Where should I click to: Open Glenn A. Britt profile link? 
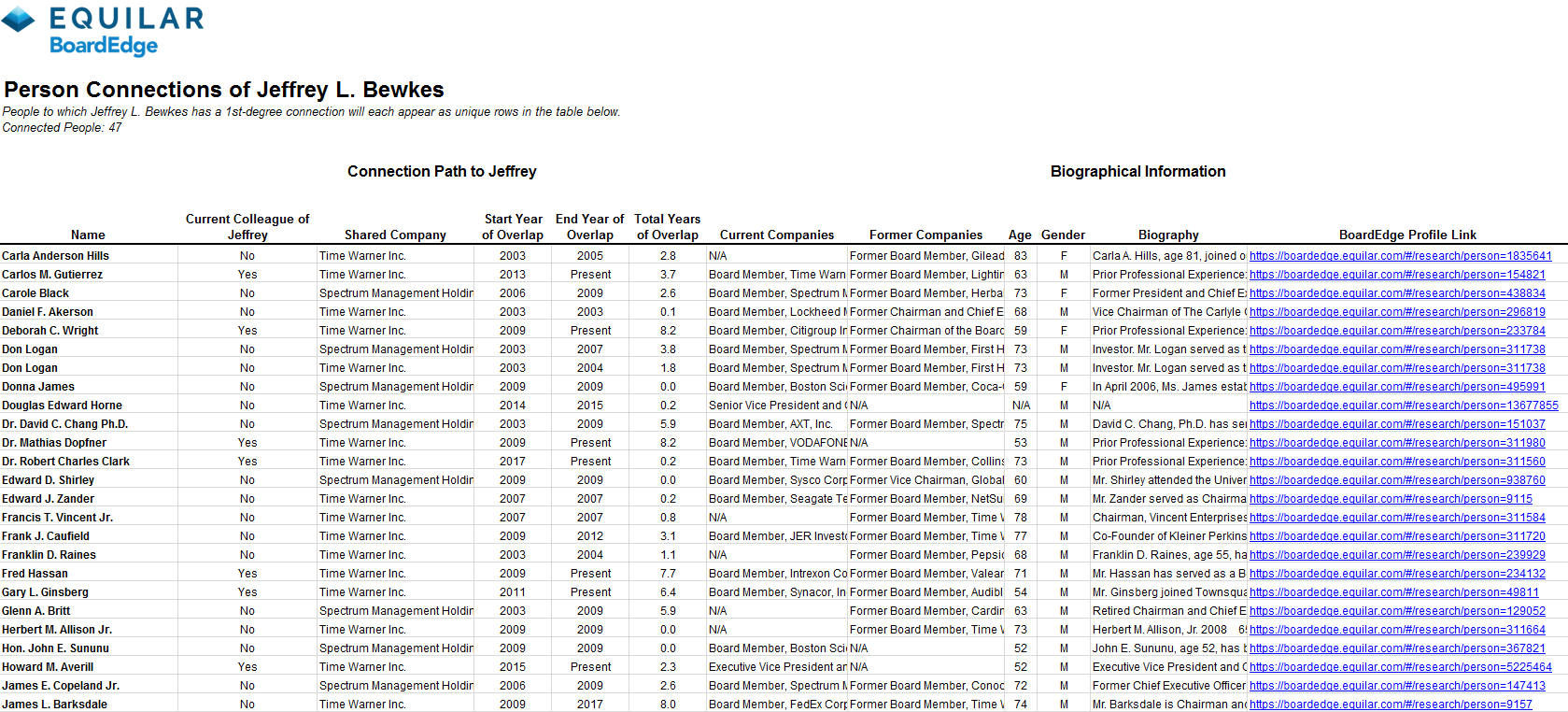(x=1397, y=611)
